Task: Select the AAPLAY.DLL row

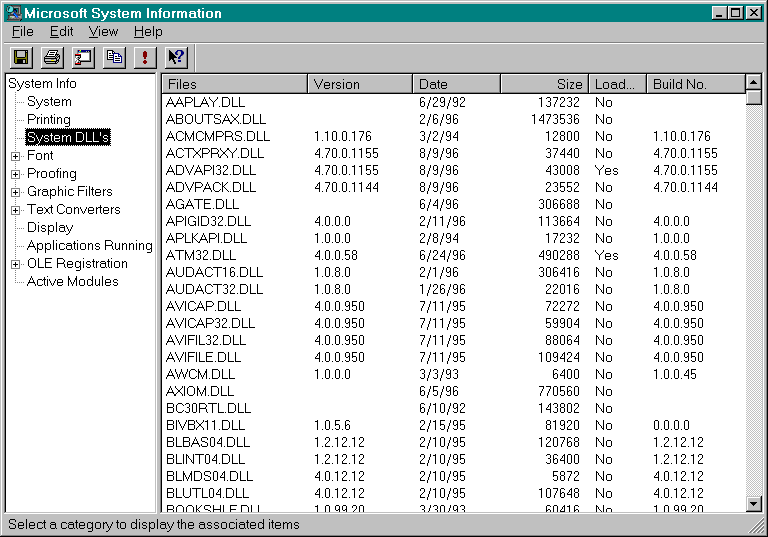Action: 454,102
